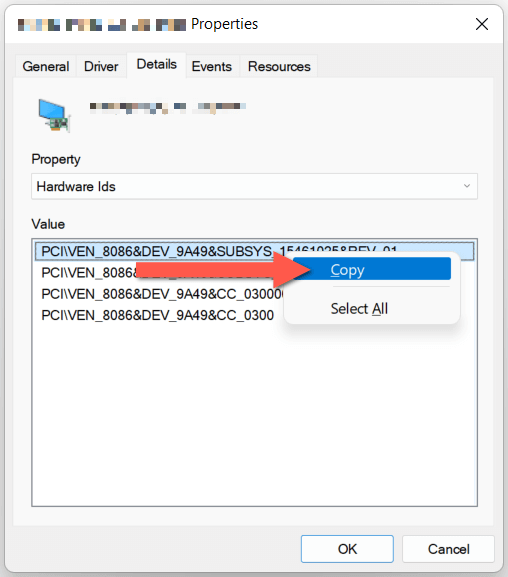Screen dimensions: 508x577
Task: Dismiss dialog with Cancel button
Action: 448,549
